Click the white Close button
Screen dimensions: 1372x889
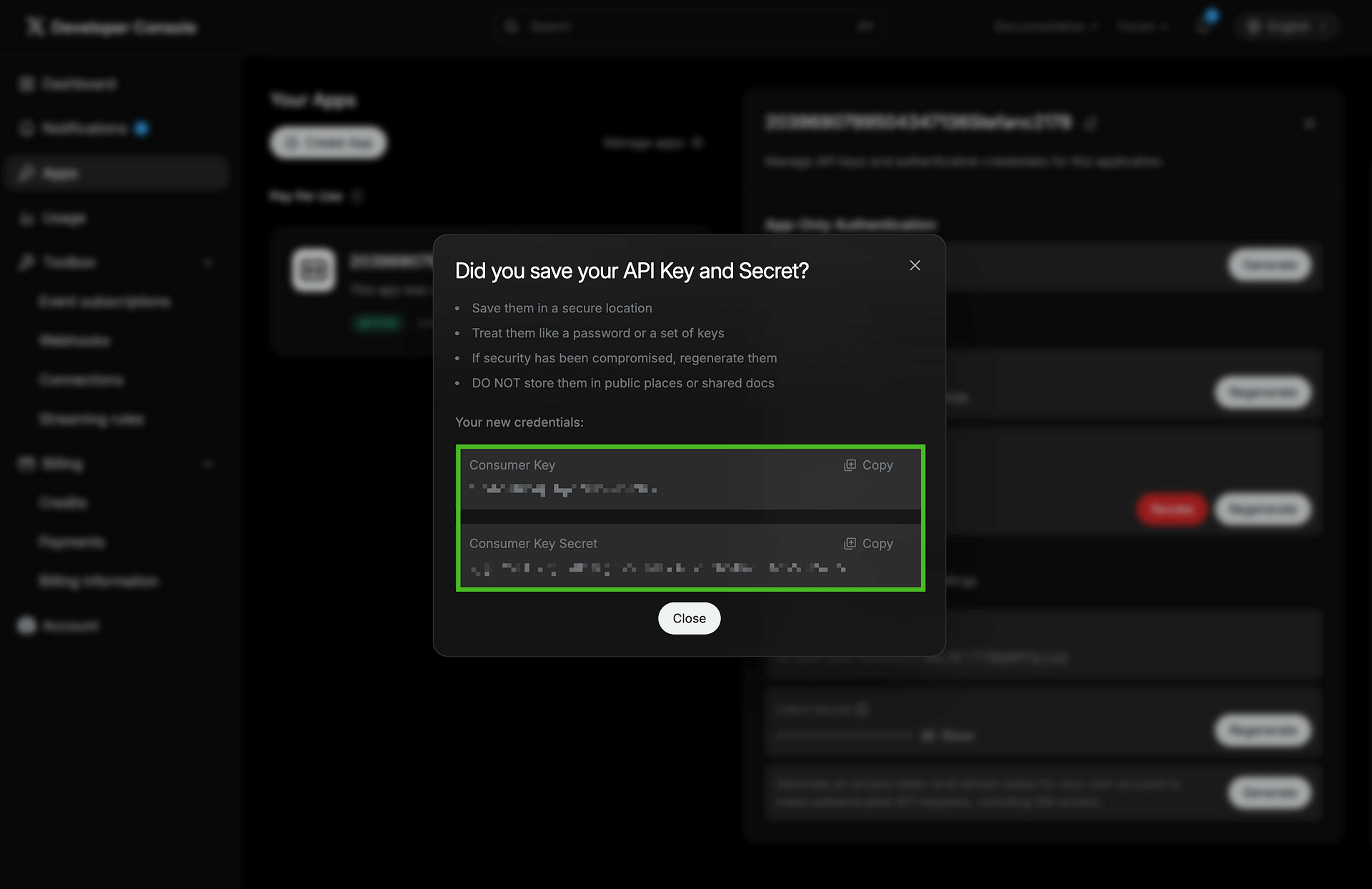[x=689, y=618]
